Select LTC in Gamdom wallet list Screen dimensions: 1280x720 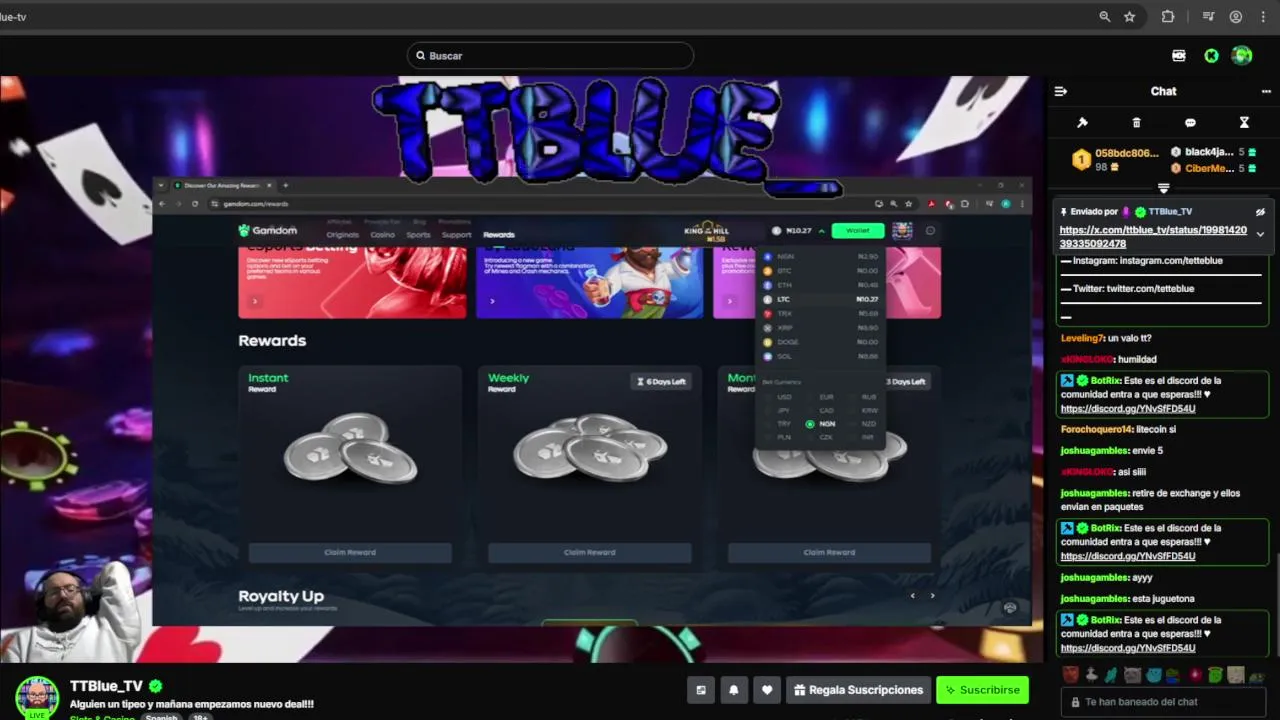(820, 299)
